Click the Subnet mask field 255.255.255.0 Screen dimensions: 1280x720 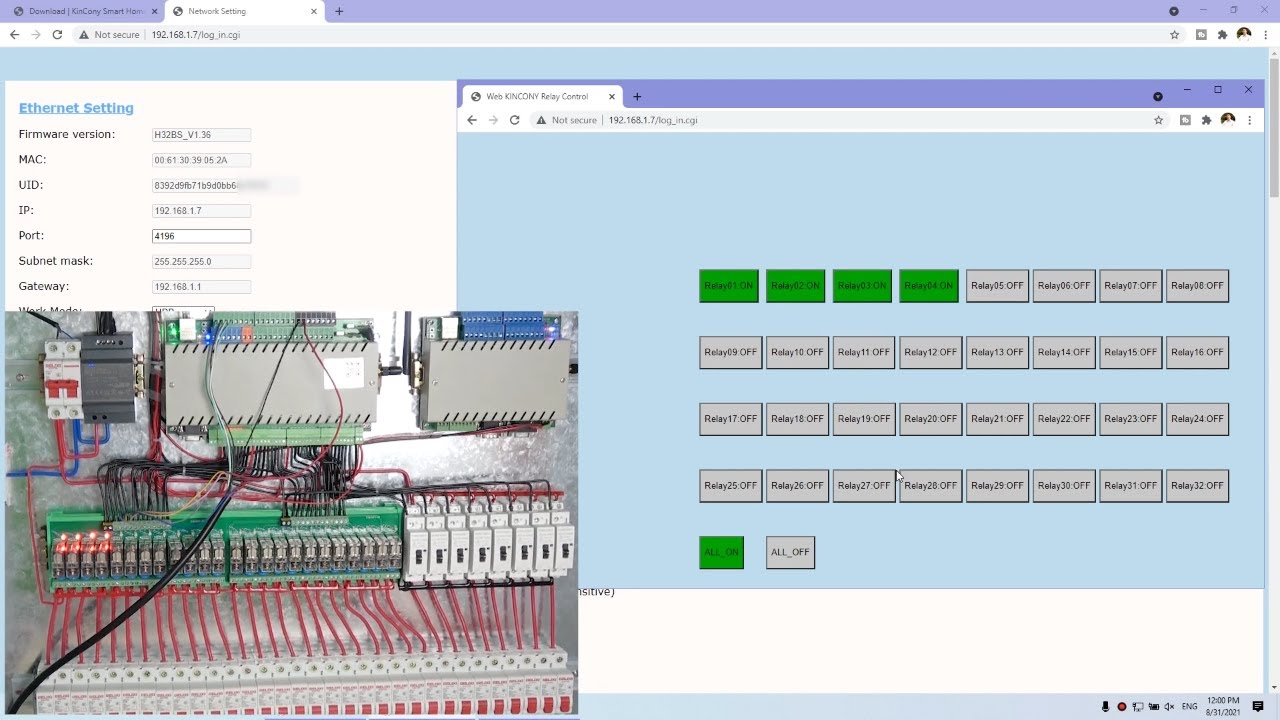tap(201, 261)
